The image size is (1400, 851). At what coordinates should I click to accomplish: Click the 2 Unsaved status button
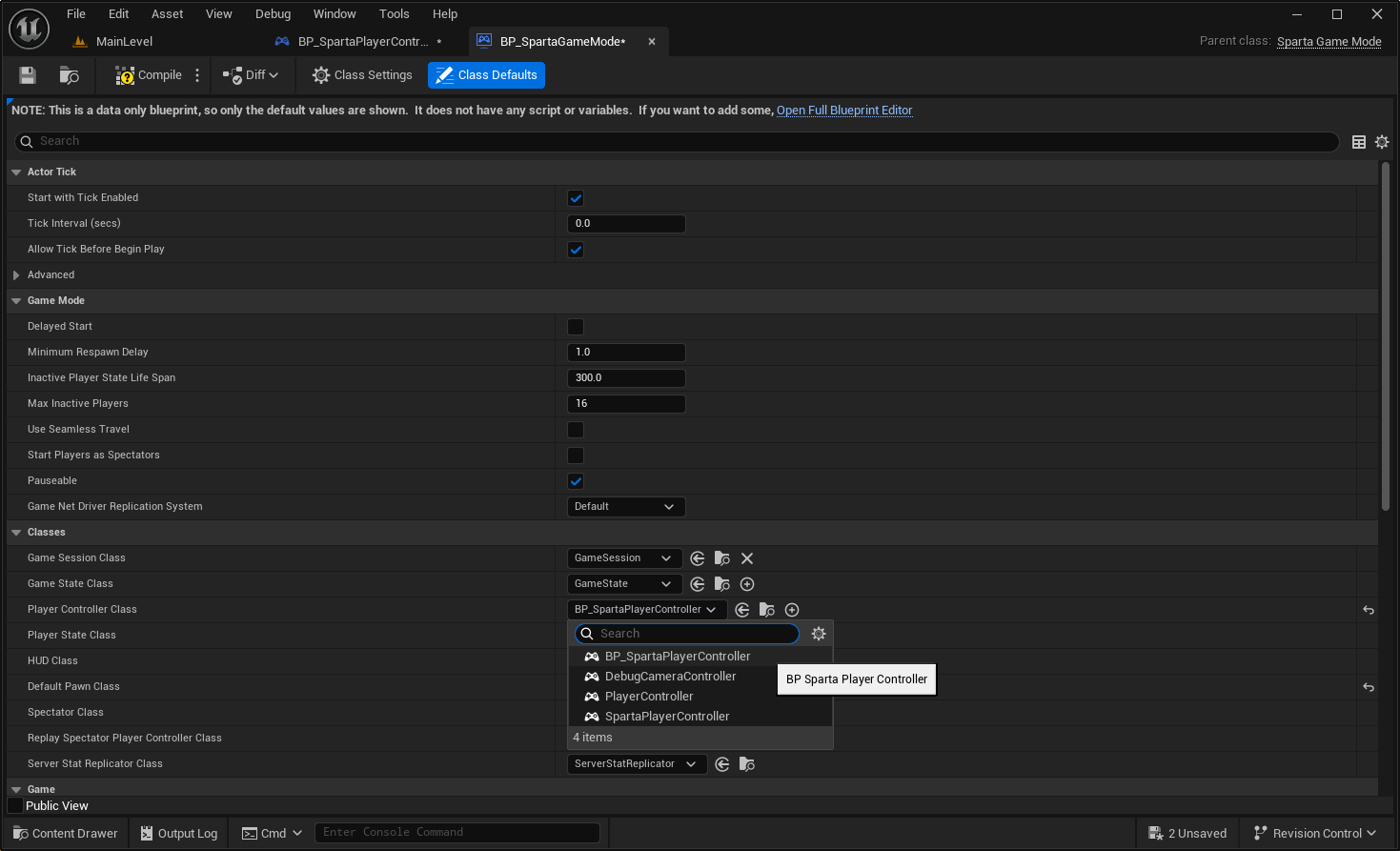pyautogui.click(x=1188, y=834)
